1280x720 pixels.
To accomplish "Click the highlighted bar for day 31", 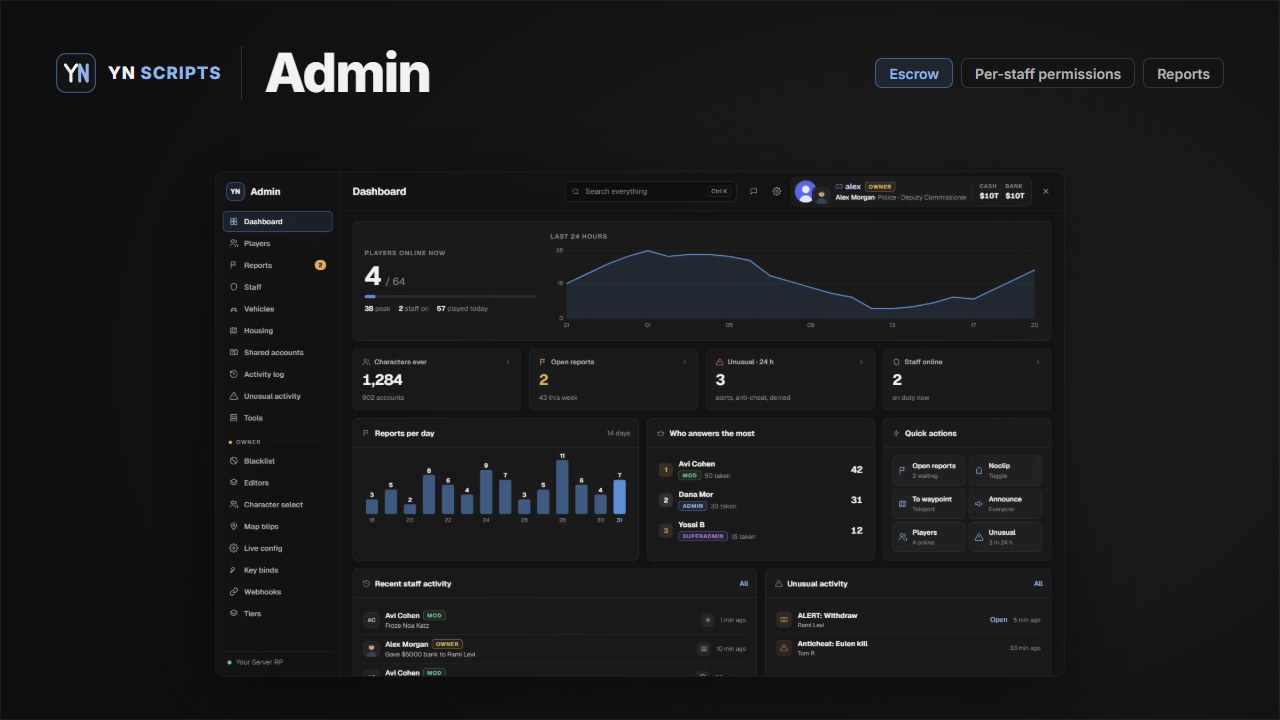I will point(619,497).
